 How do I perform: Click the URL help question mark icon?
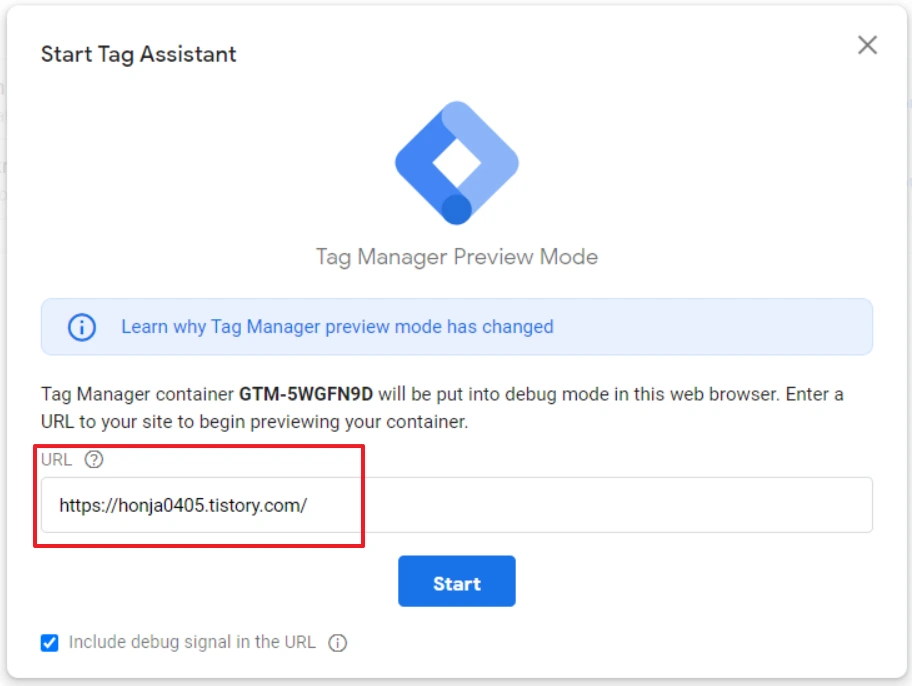click(x=94, y=460)
